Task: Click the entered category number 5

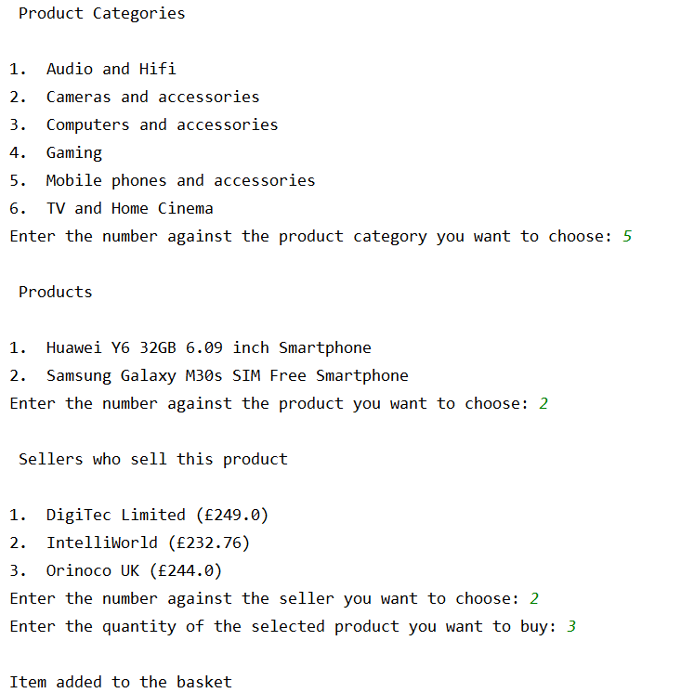Action: (x=627, y=237)
